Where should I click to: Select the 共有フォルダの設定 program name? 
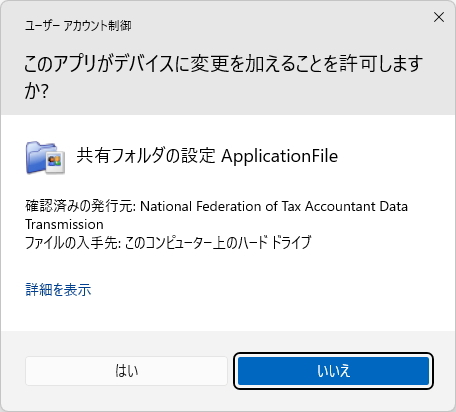[146, 156]
